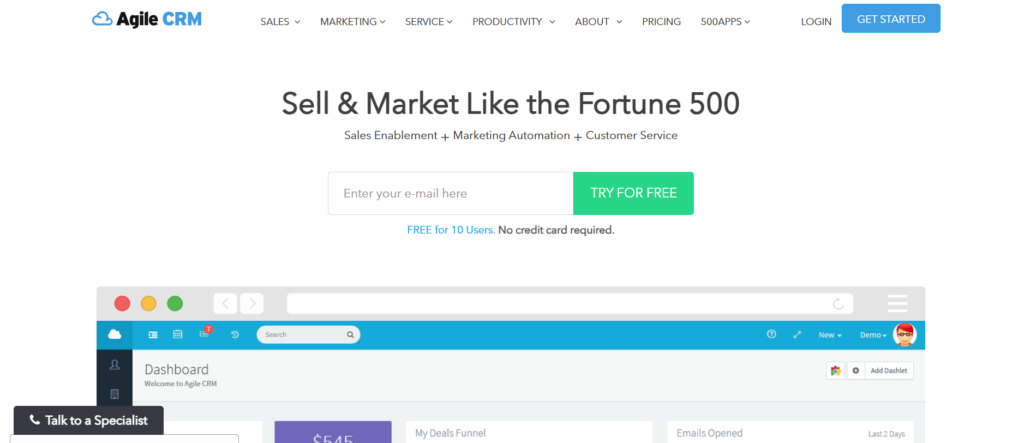This screenshot has height=443, width=1024.
Task: Expand the 500APPS dropdown menu
Action: pos(725,21)
